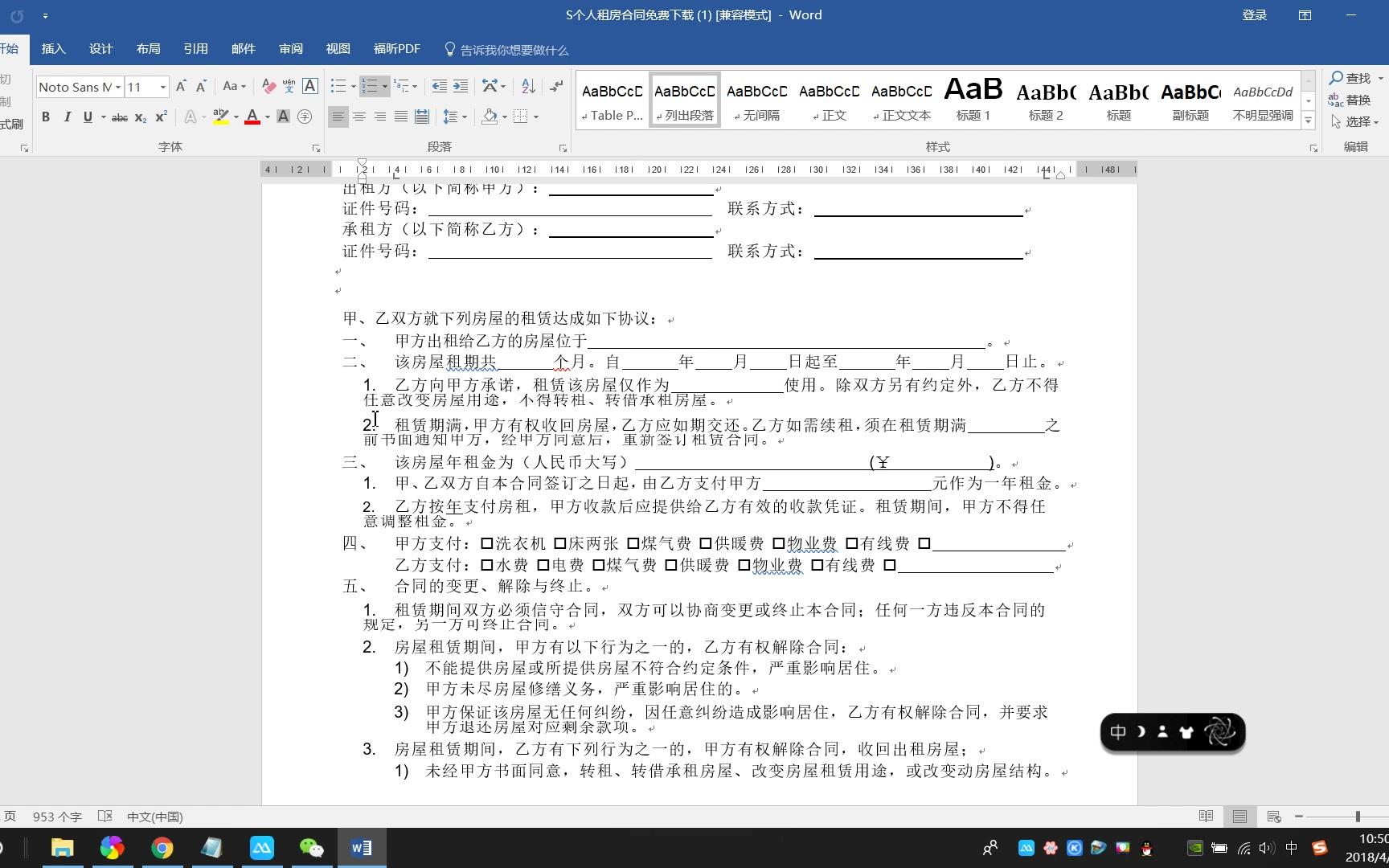Click 登录 to sign in
Viewport: 1389px width, 868px height.
coord(1254,15)
